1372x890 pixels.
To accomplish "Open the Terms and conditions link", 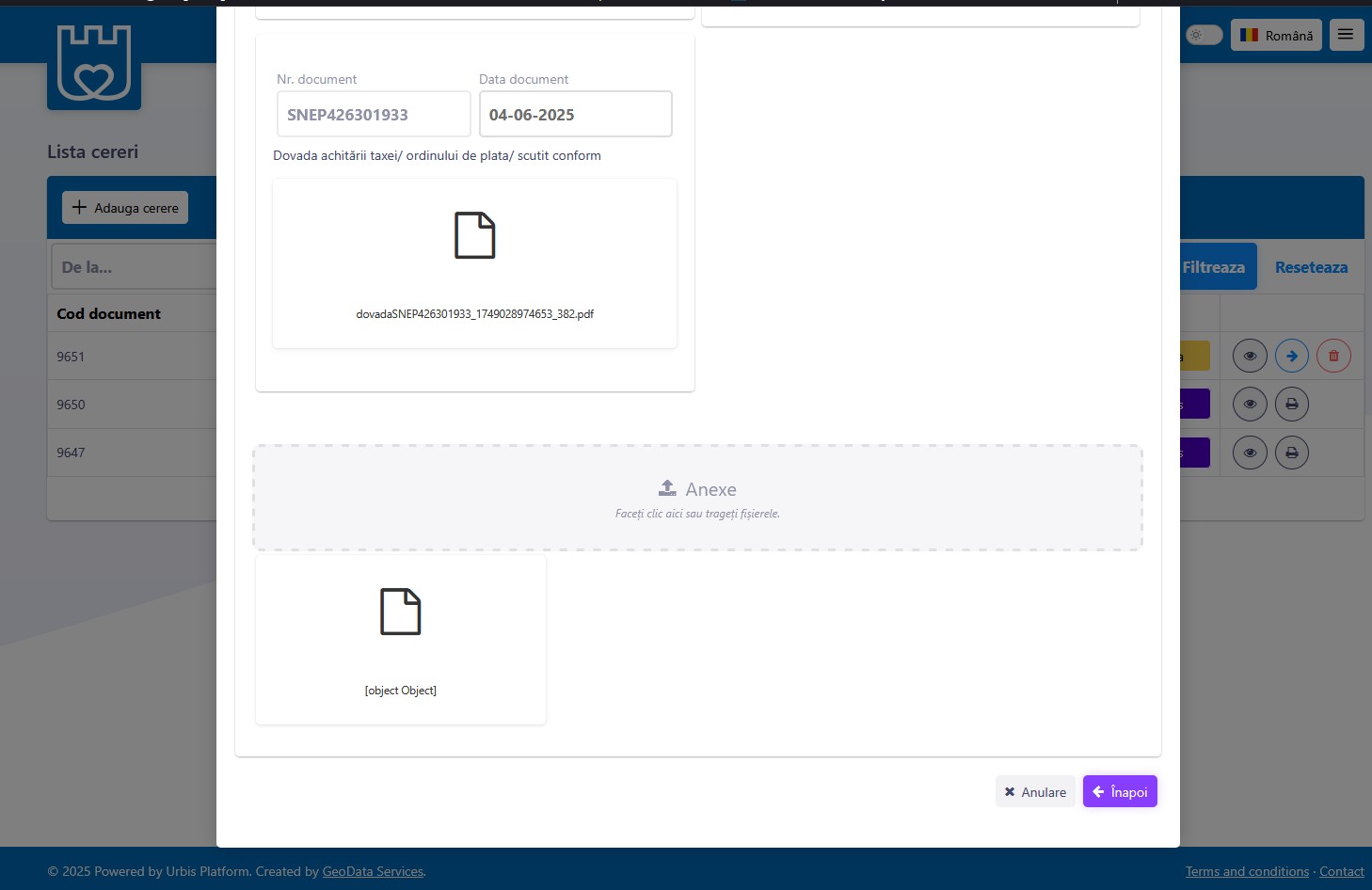I will pos(1246,872).
